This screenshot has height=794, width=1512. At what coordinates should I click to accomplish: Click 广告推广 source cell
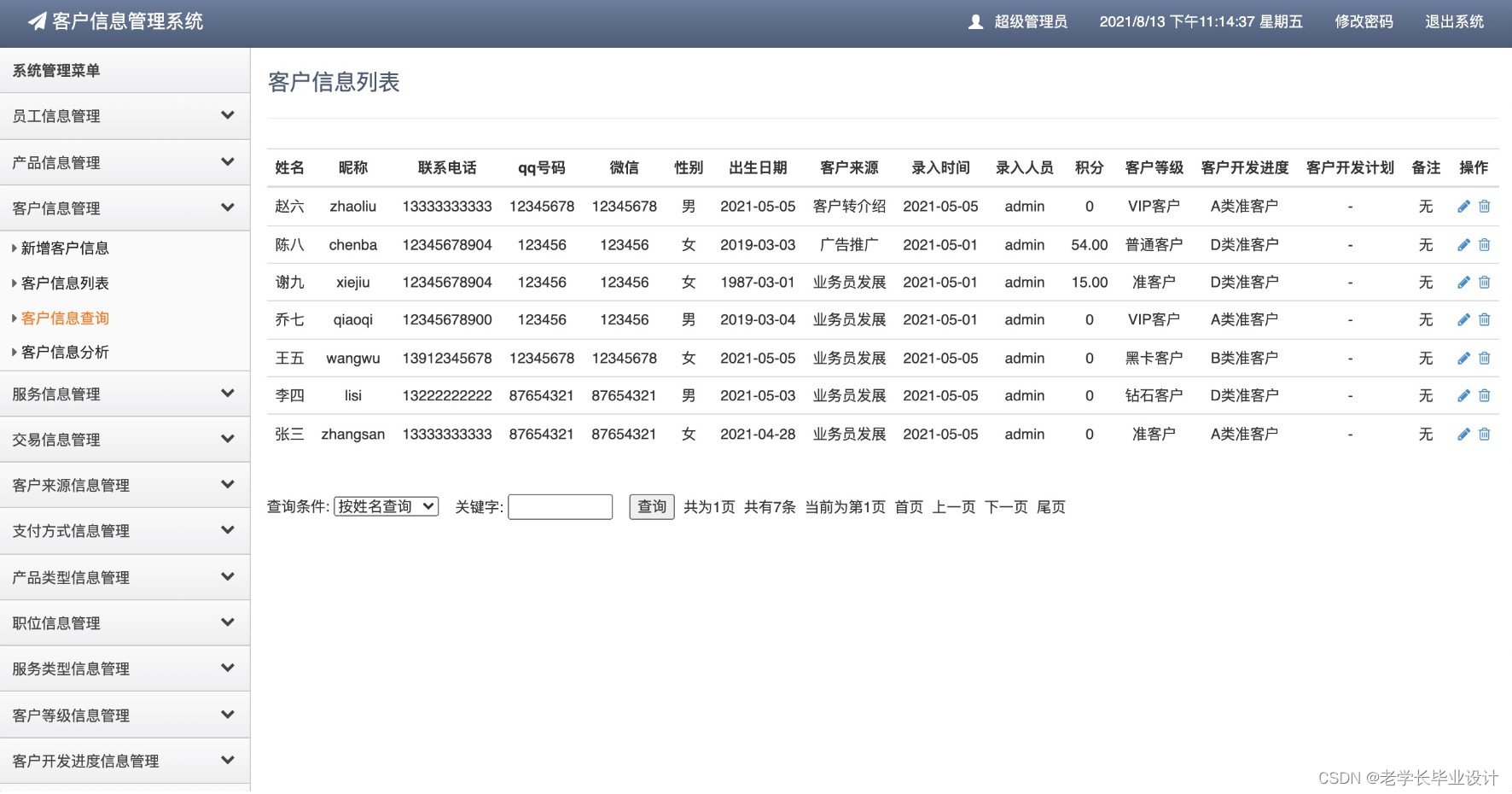(849, 245)
